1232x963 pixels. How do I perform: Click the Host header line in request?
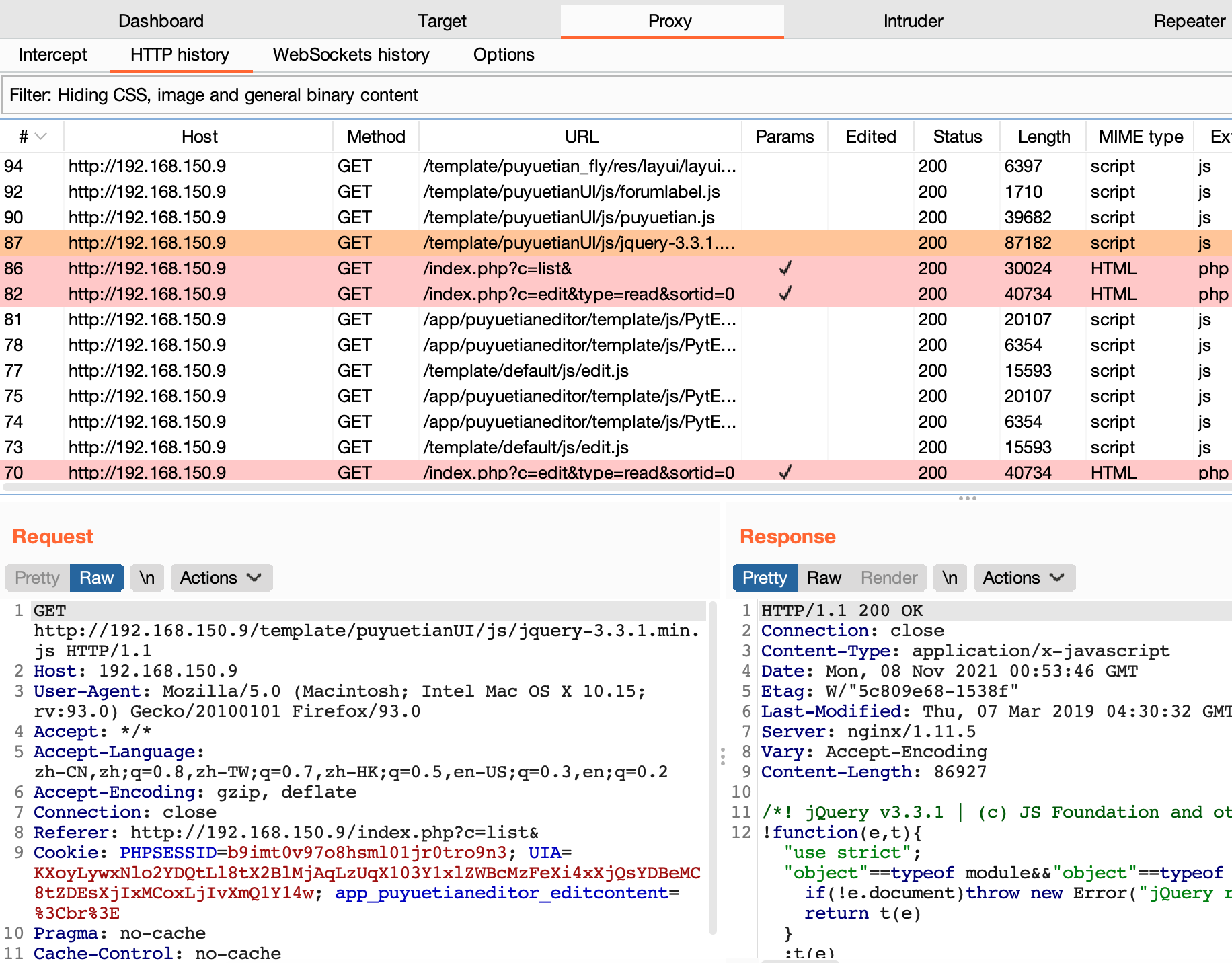pos(136,671)
